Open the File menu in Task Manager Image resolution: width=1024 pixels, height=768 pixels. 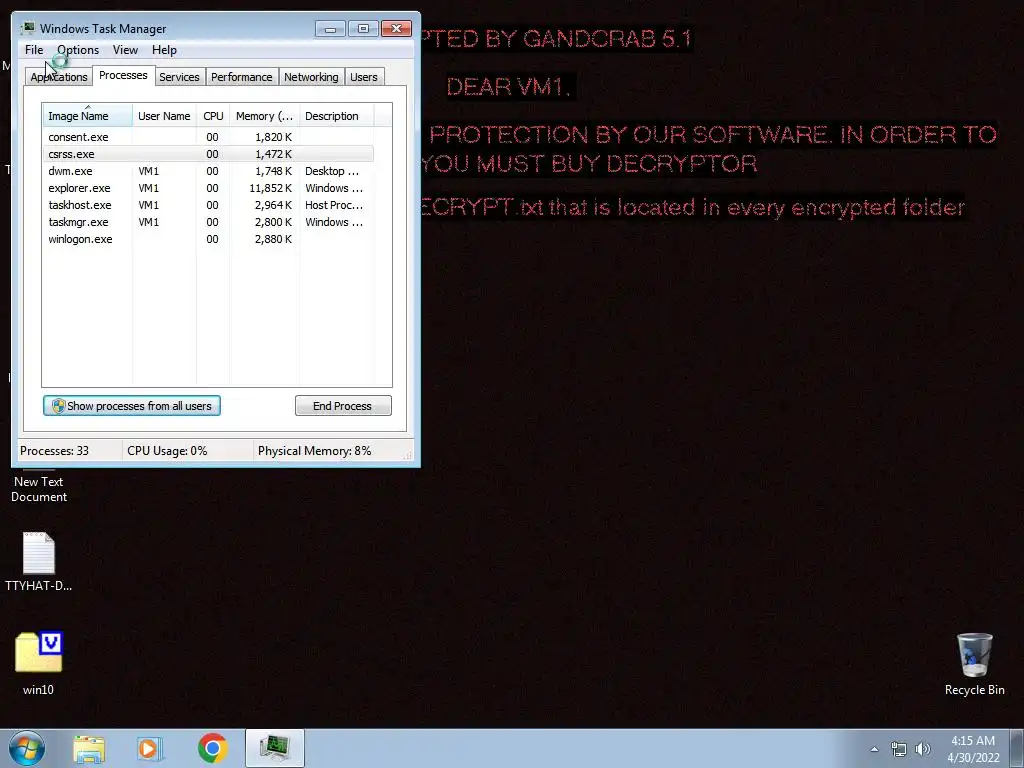[34, 50]
